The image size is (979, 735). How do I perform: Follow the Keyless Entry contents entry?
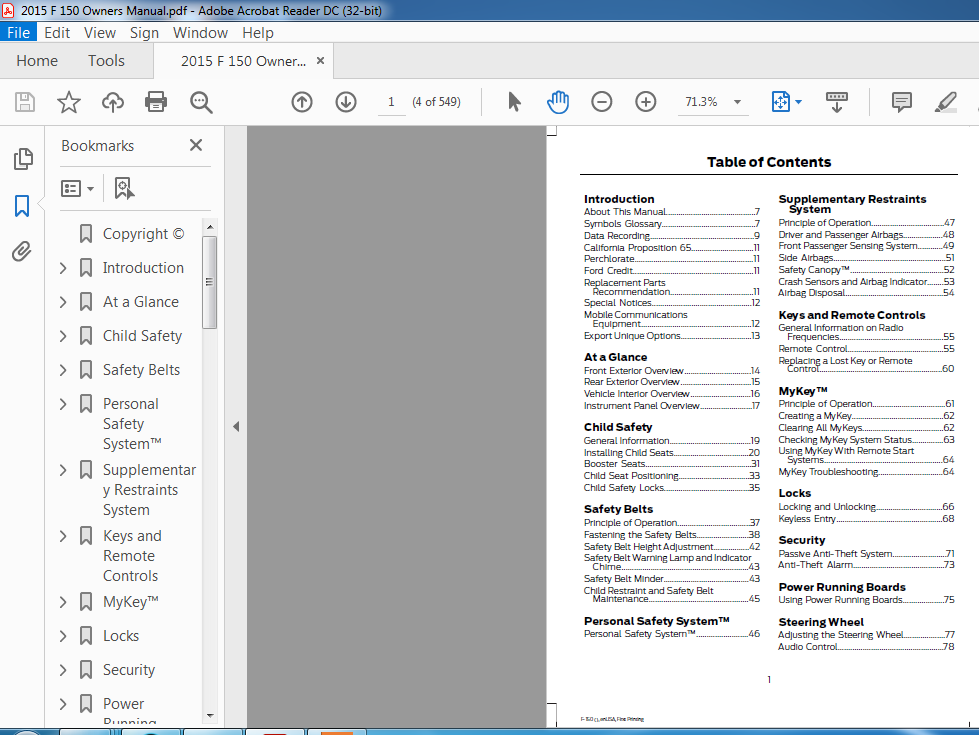point(866,519)
